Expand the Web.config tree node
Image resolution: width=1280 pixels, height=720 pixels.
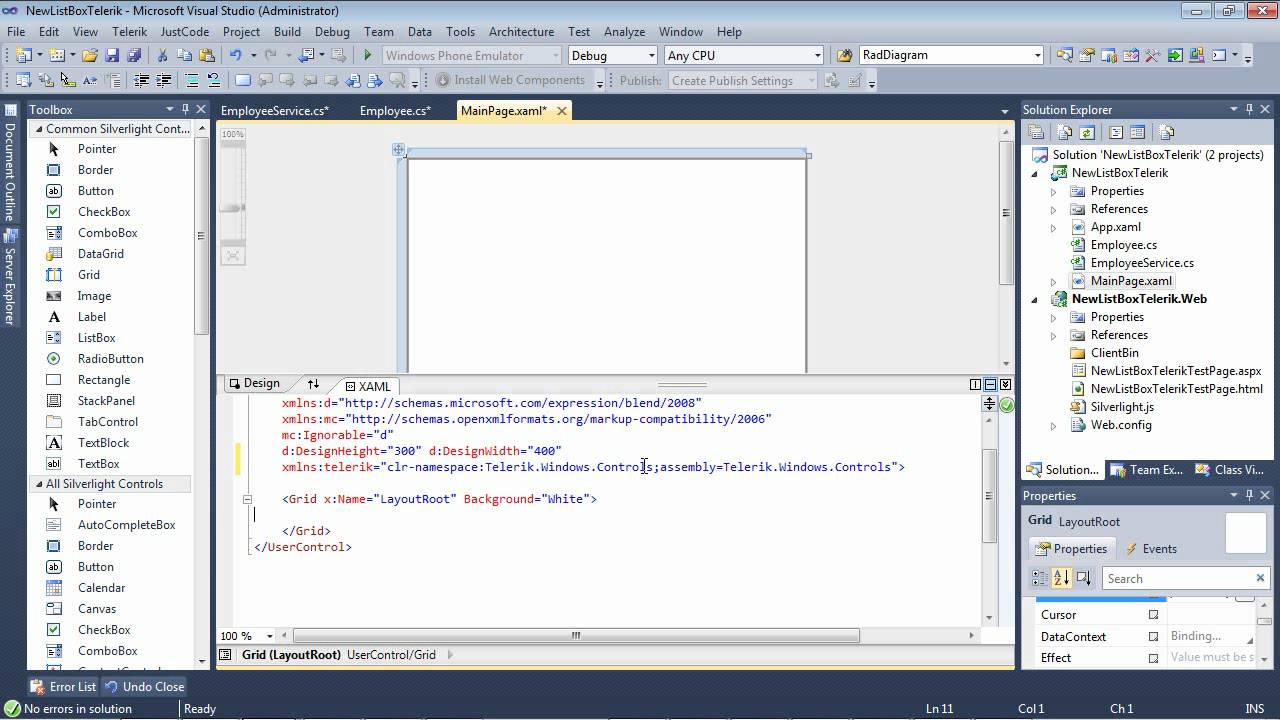(1053, 425)
